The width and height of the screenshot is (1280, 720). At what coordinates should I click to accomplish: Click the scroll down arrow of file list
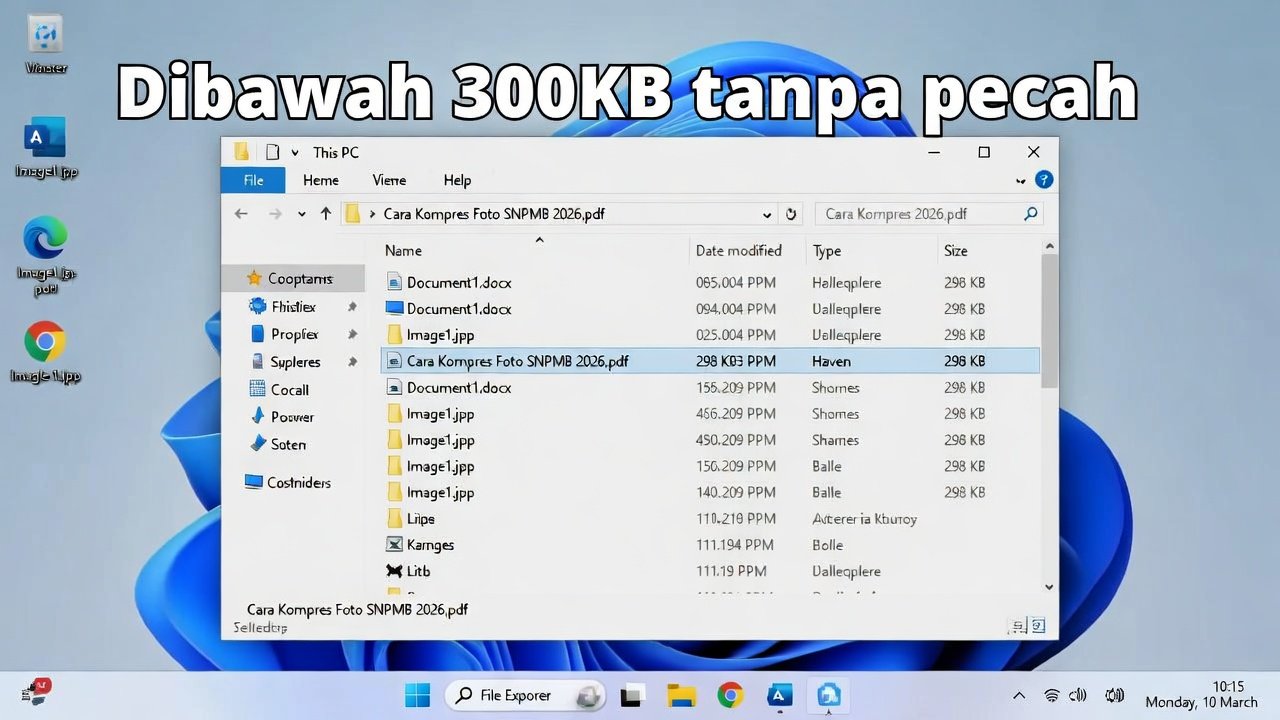click(1049, 587)
